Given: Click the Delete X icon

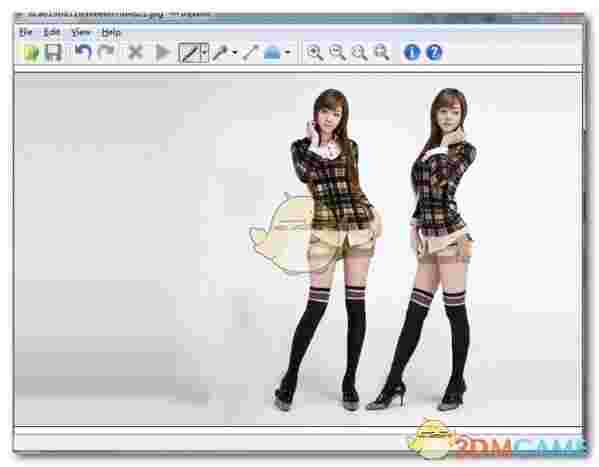Looking at the screenshot, I should pyautogui.click(x=135, y=53).
